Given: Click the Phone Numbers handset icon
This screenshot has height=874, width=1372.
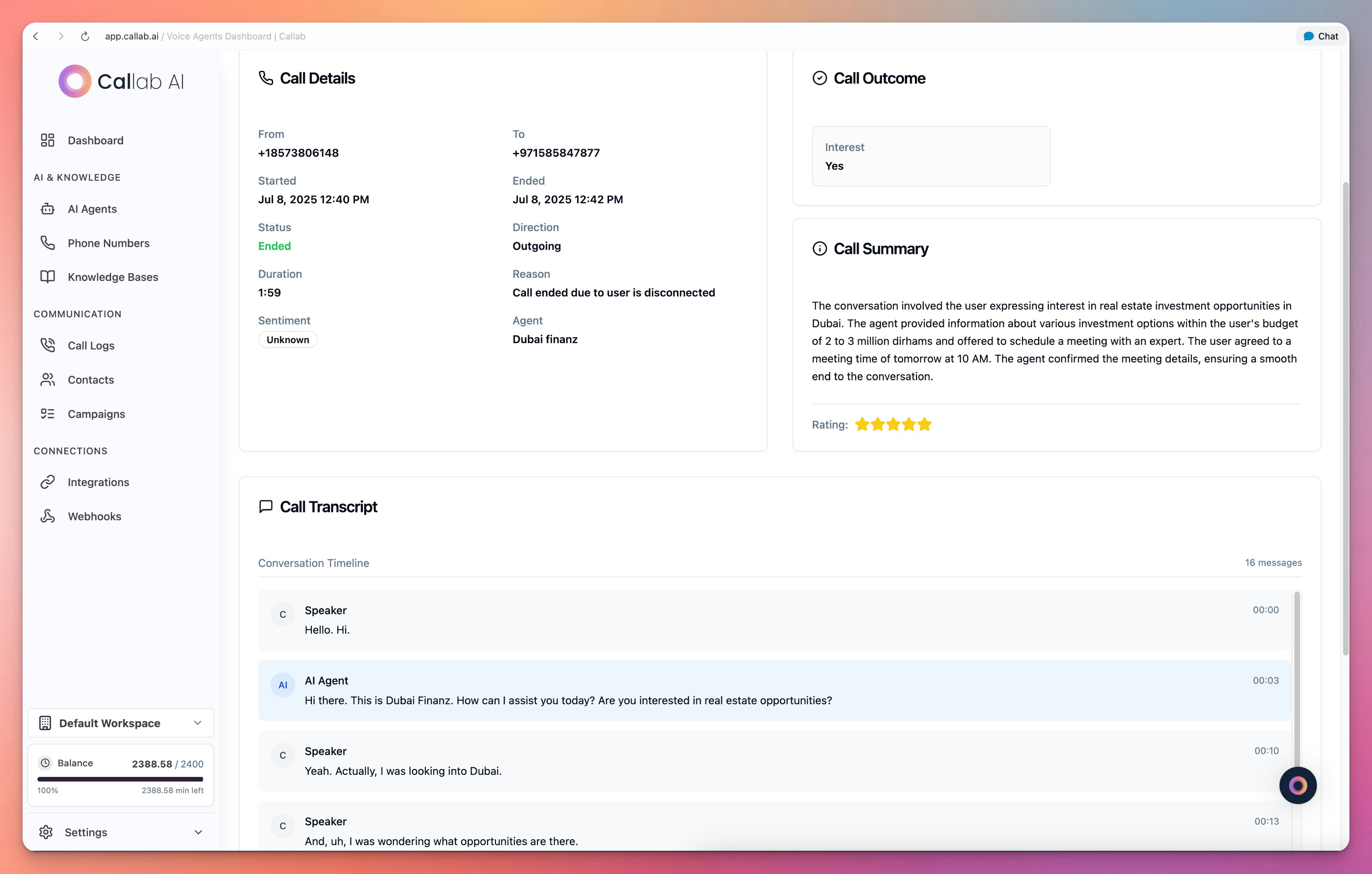Looking at the screenshot, I should tap(47, 243).
